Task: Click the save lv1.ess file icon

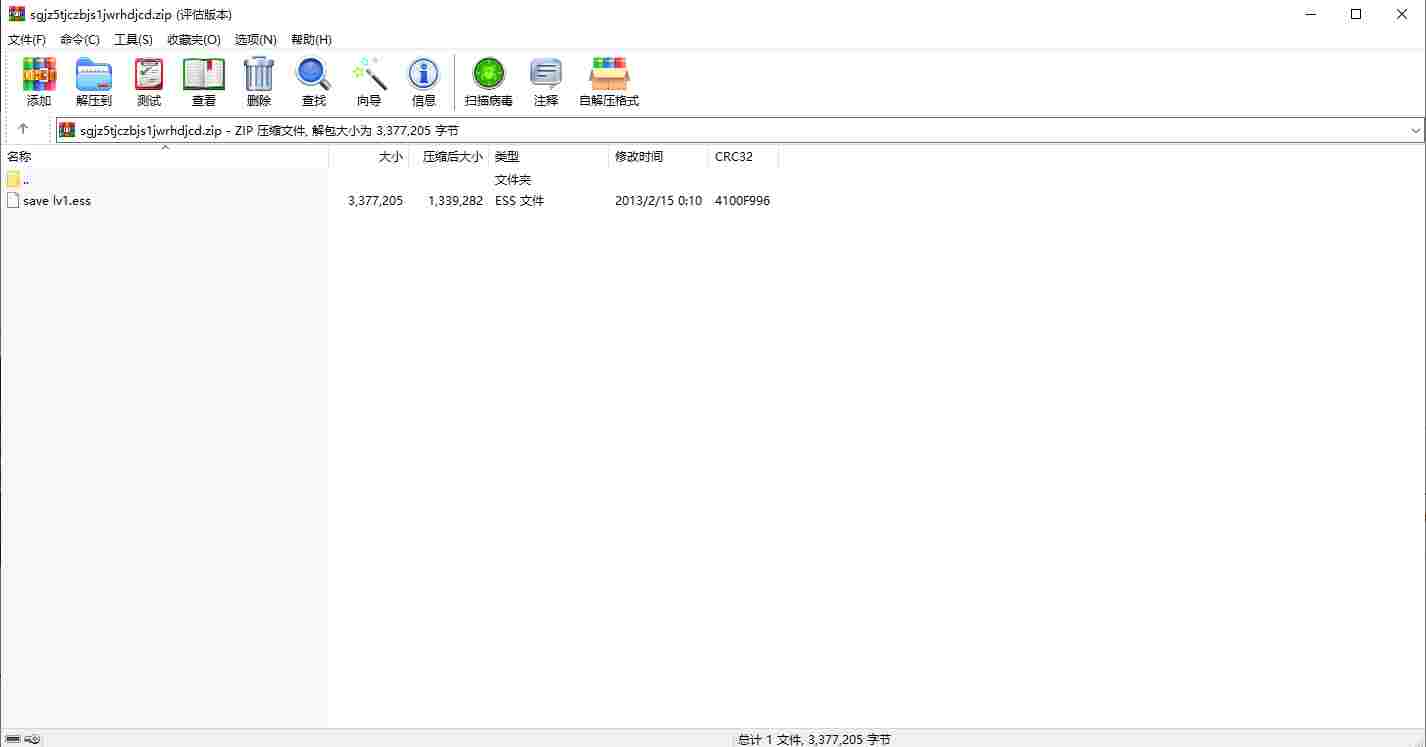Action: (x=13, y=200)
